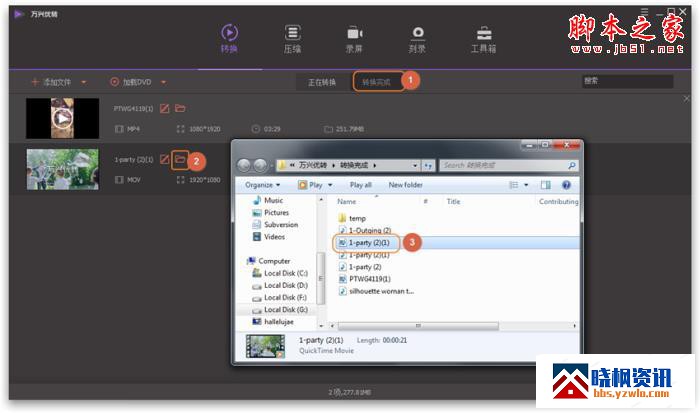Click the 加载DVD button
Screen dimensions: 700x413
pos(131,82)
